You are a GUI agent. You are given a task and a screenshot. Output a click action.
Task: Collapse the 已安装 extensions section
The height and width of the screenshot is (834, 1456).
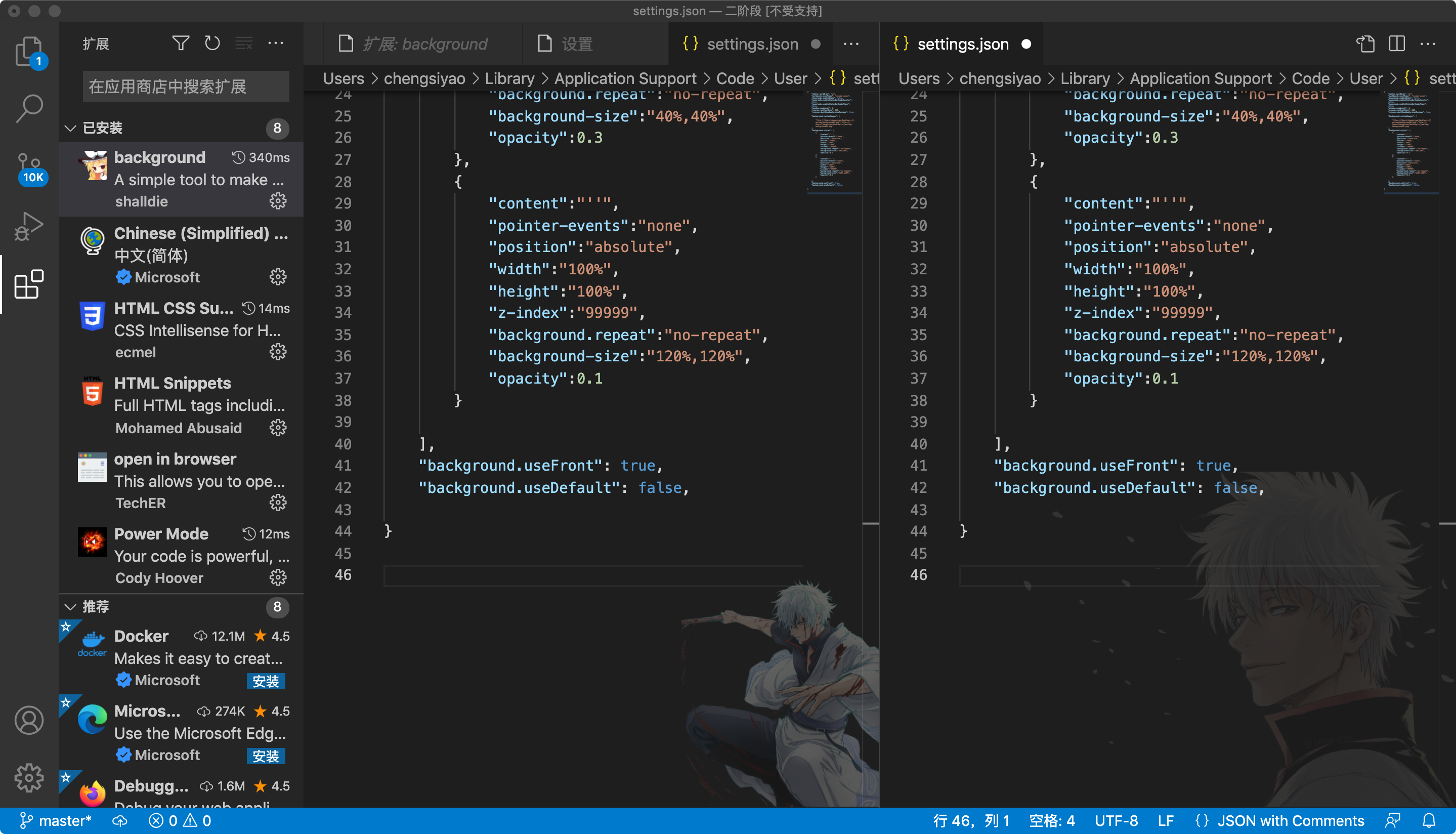[x=71, y=128]
